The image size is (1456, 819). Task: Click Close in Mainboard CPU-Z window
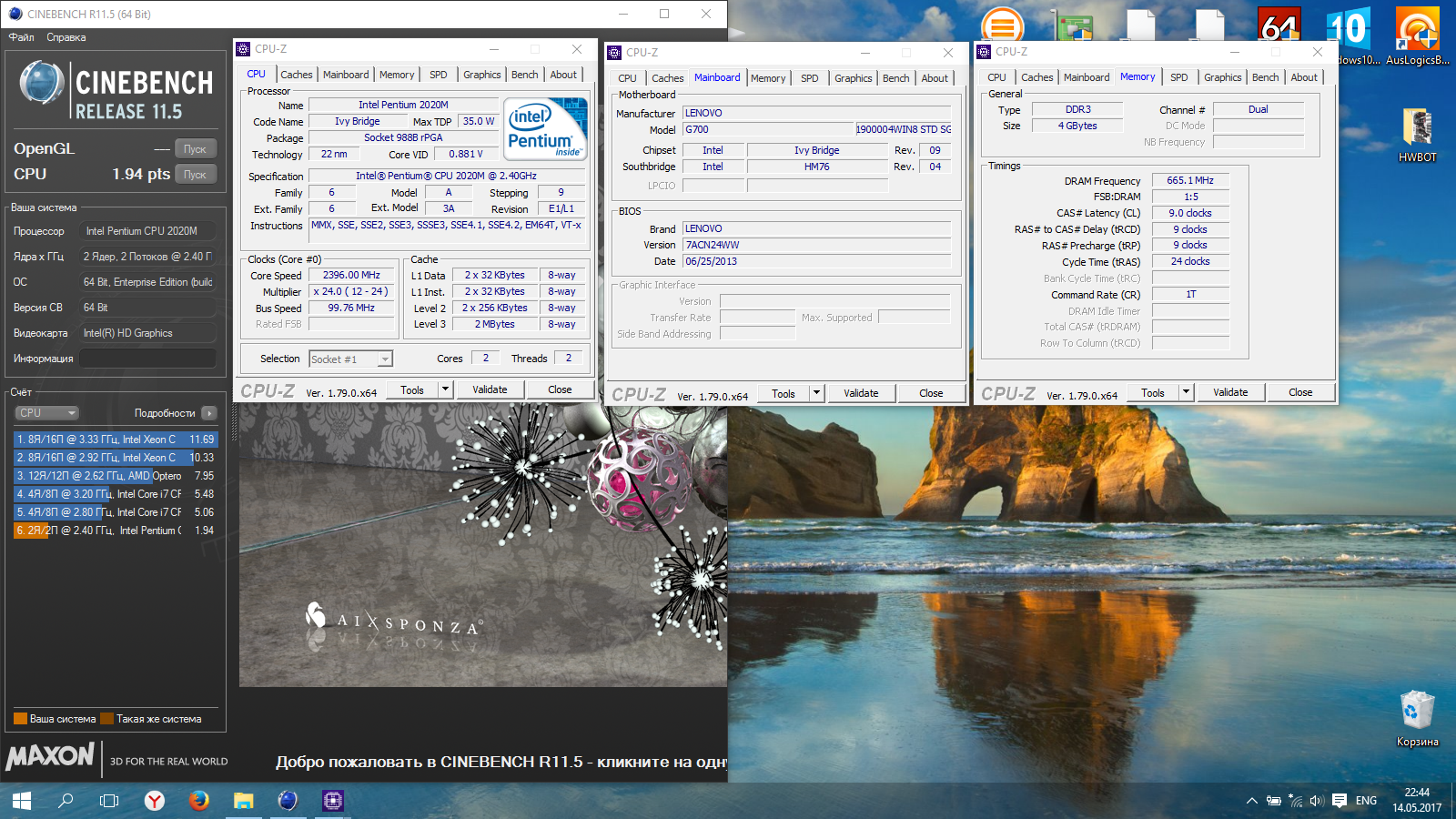(931, 394)
